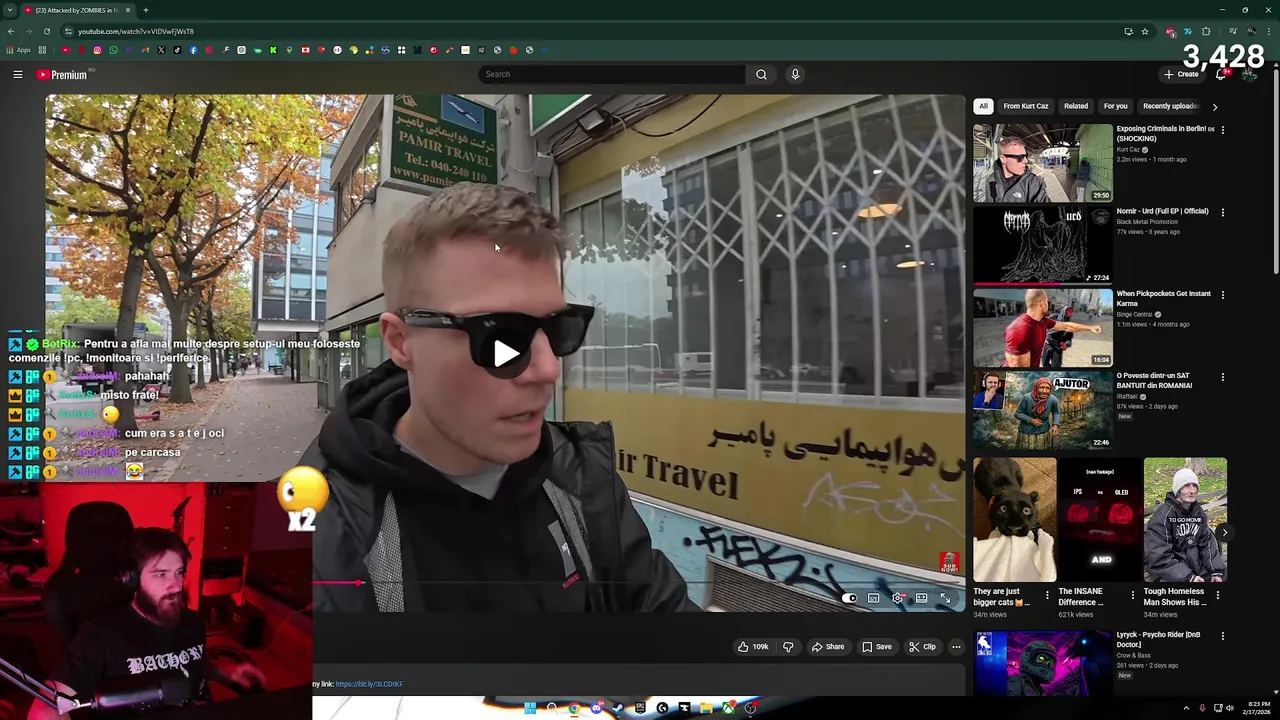
Task: Open Nornír - Urd Full EP title
Action: click(x=1162, y=211)
